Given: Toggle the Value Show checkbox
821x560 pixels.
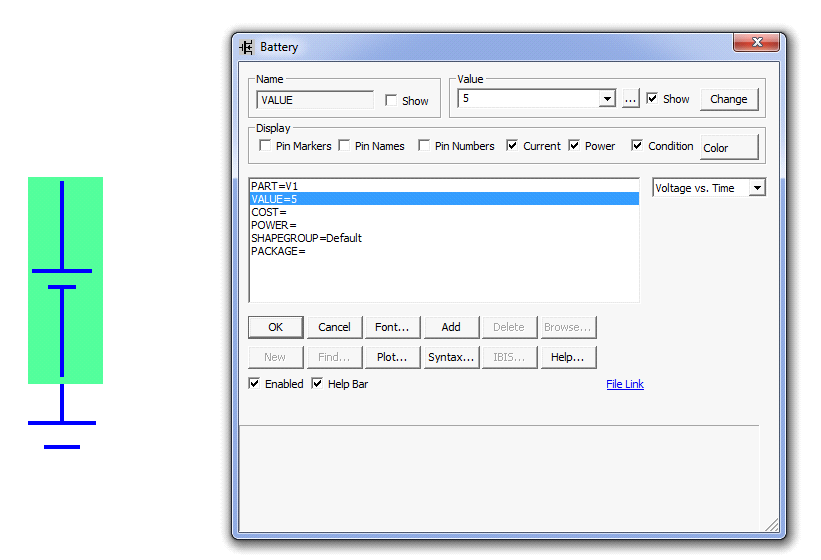Looking at the screenshot, I should (652, 98).
